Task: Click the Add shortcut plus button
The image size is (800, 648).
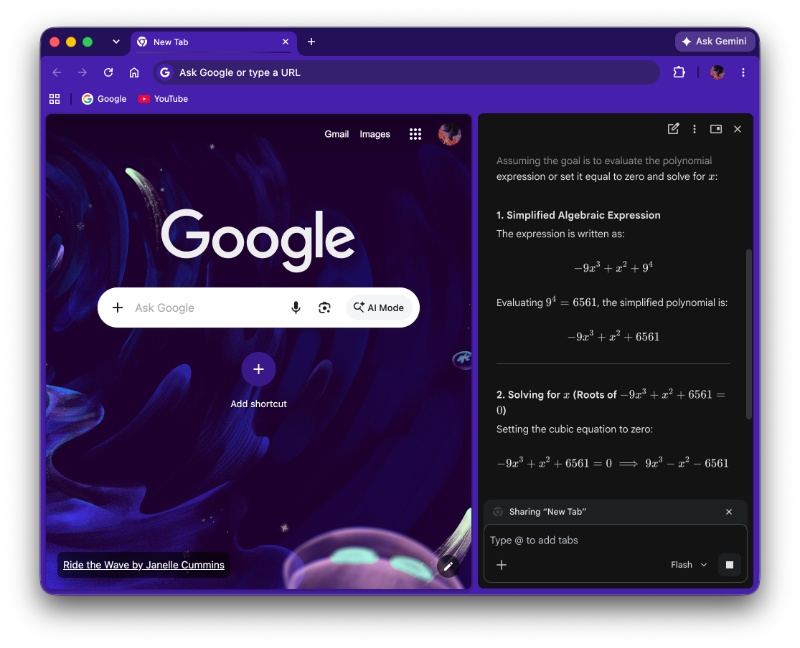Action: click(259, 369)
